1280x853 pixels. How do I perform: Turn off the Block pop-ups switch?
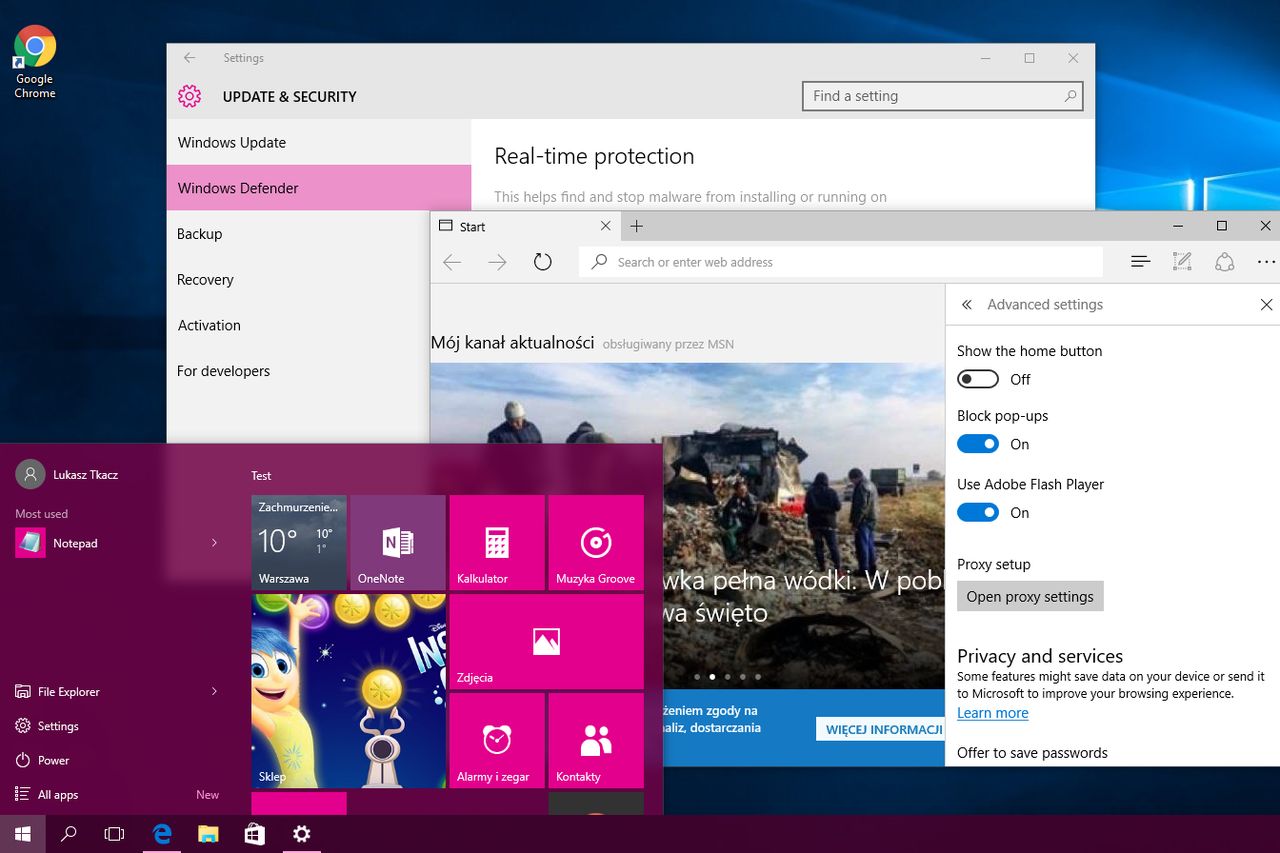978,444
